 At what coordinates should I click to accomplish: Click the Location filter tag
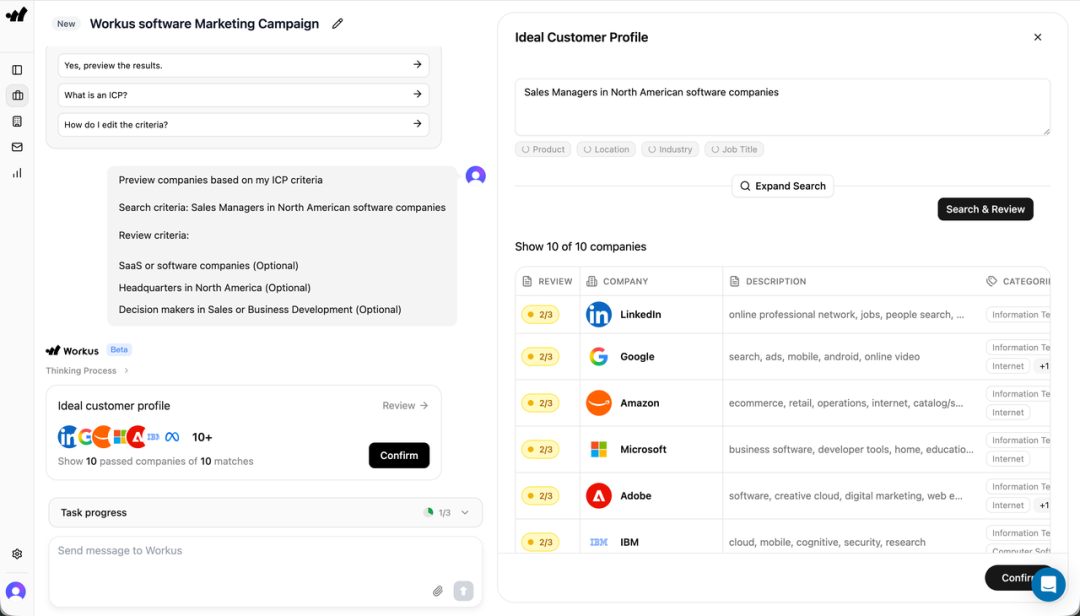coord(606,150)
